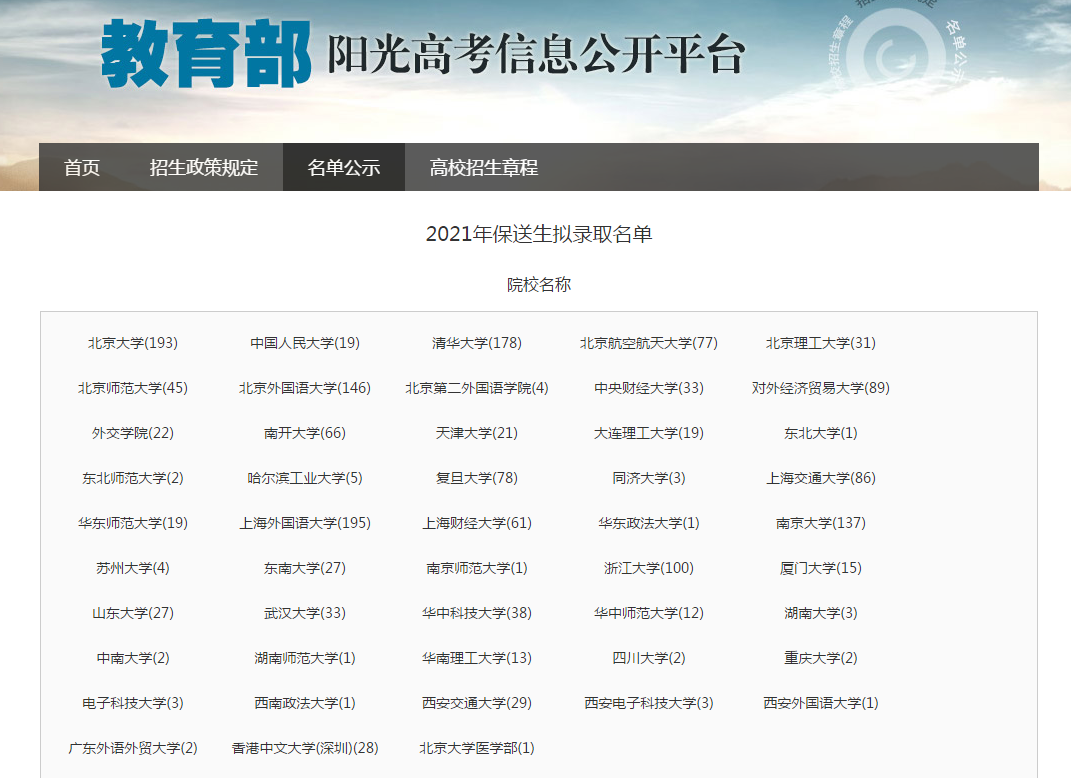Open the 首页 navigation tab
The height and width of the screenshot is (778, 1071).
pos(81,167)
